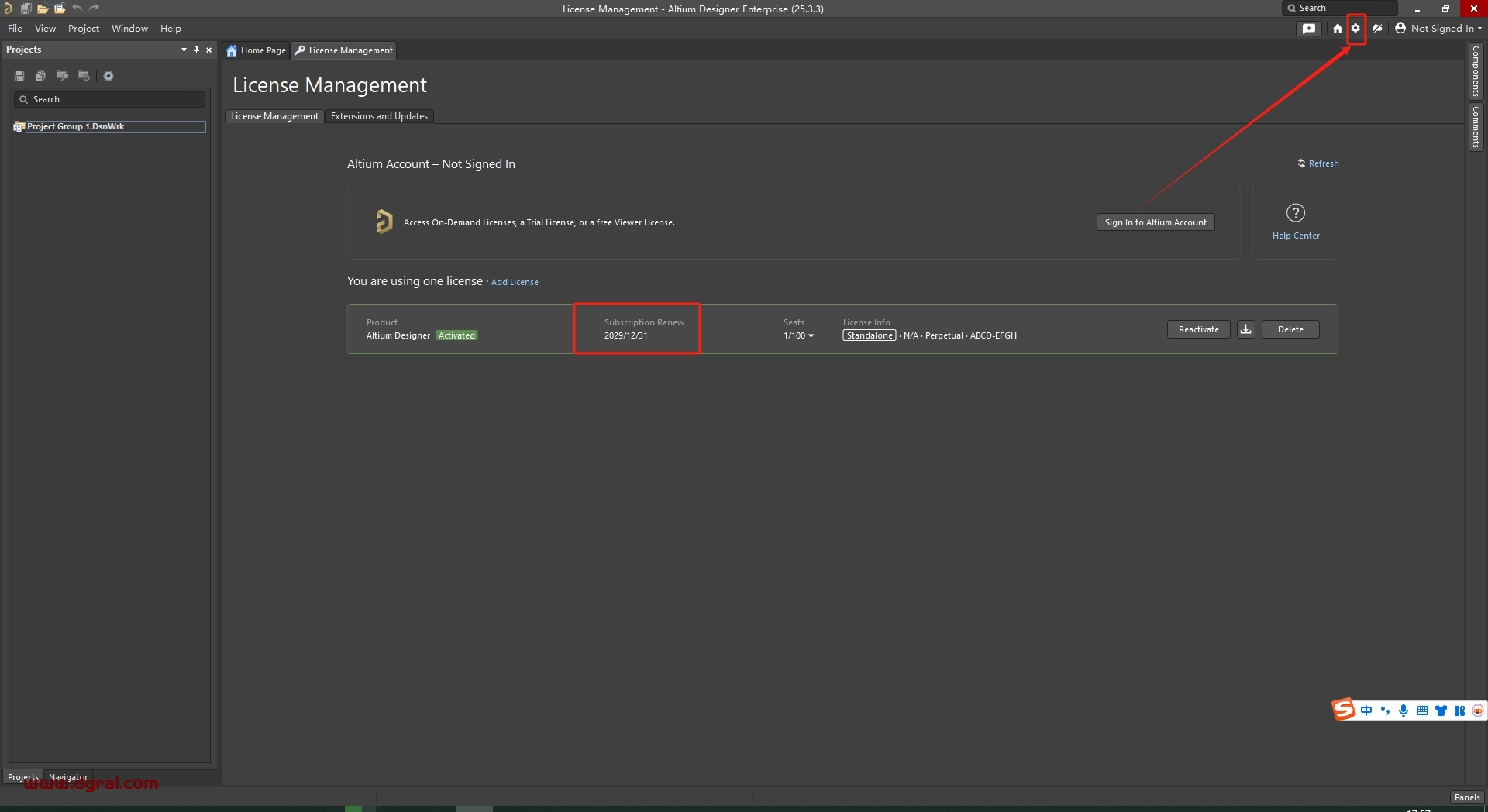Screen dimensions: 1488x812
Task: Click the user avatar icon
Action: pyautogui.click(x=1400, y=28)
